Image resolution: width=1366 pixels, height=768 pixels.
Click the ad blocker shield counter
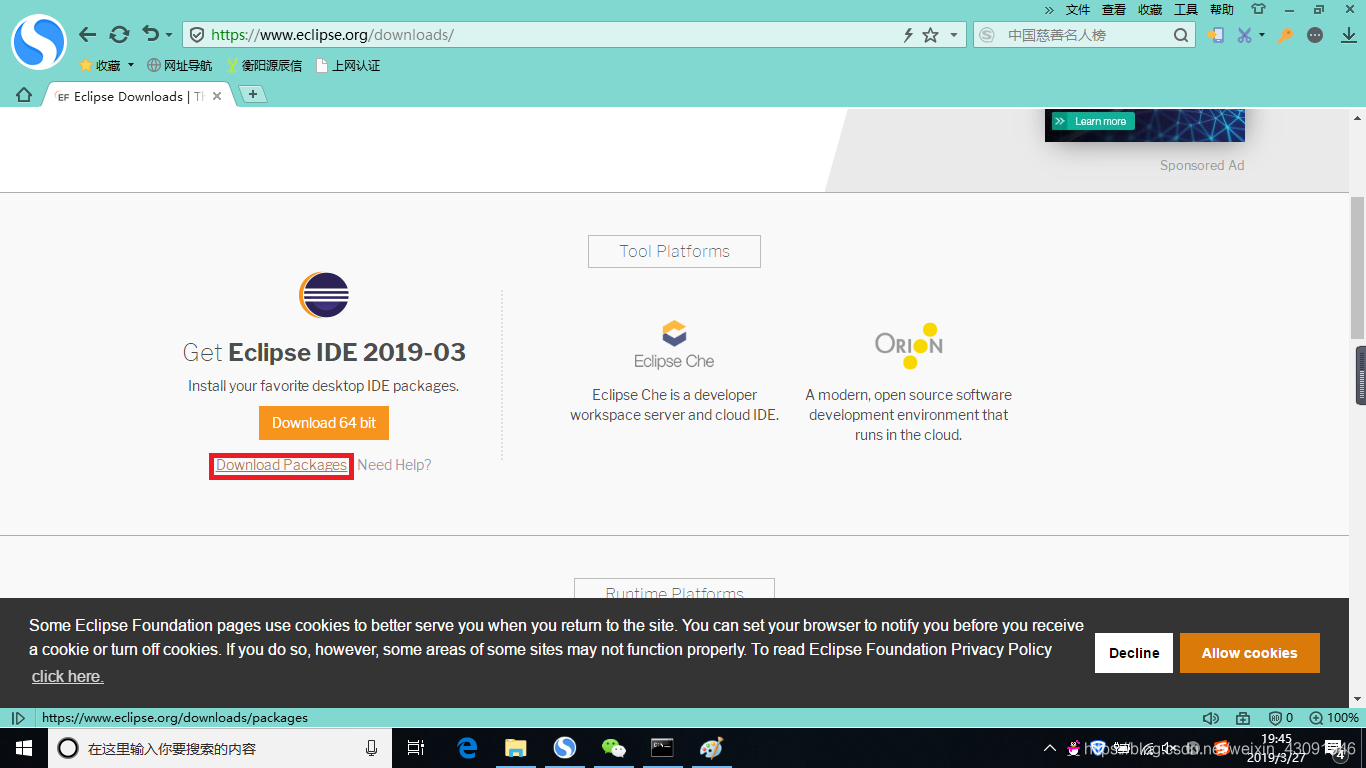pyautogui.click(x=1281, y=718)
